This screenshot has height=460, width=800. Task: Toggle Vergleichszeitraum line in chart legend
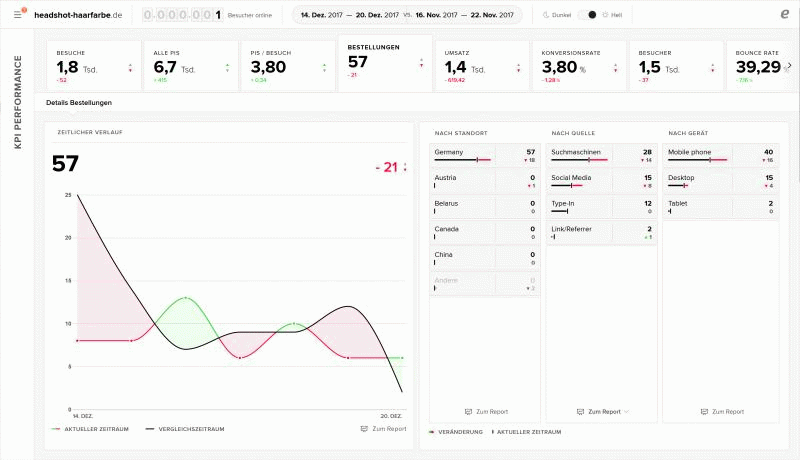tap(184, 428)
